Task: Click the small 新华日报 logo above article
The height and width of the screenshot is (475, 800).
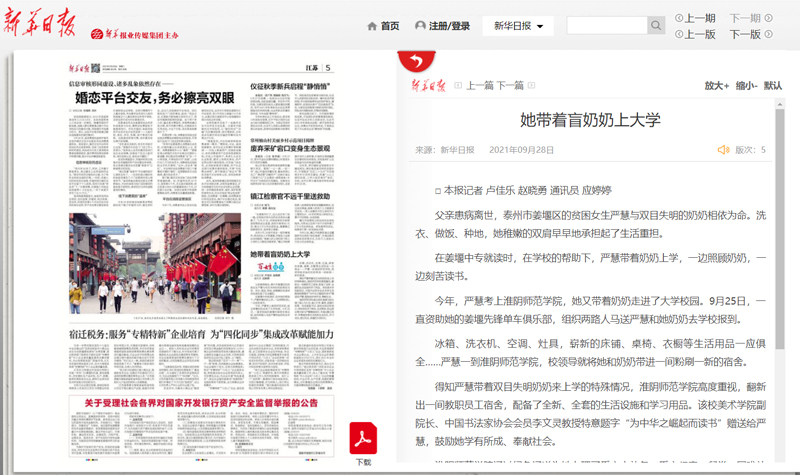Action: click(429, 86)
